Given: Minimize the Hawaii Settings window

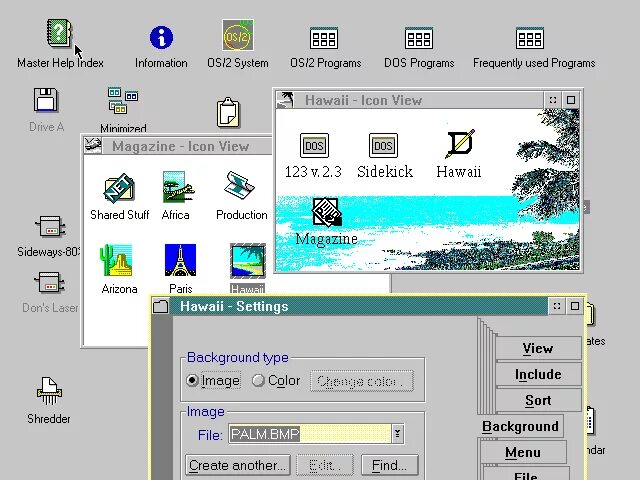Looking at the screenshot, I should [x=557, y=306].
